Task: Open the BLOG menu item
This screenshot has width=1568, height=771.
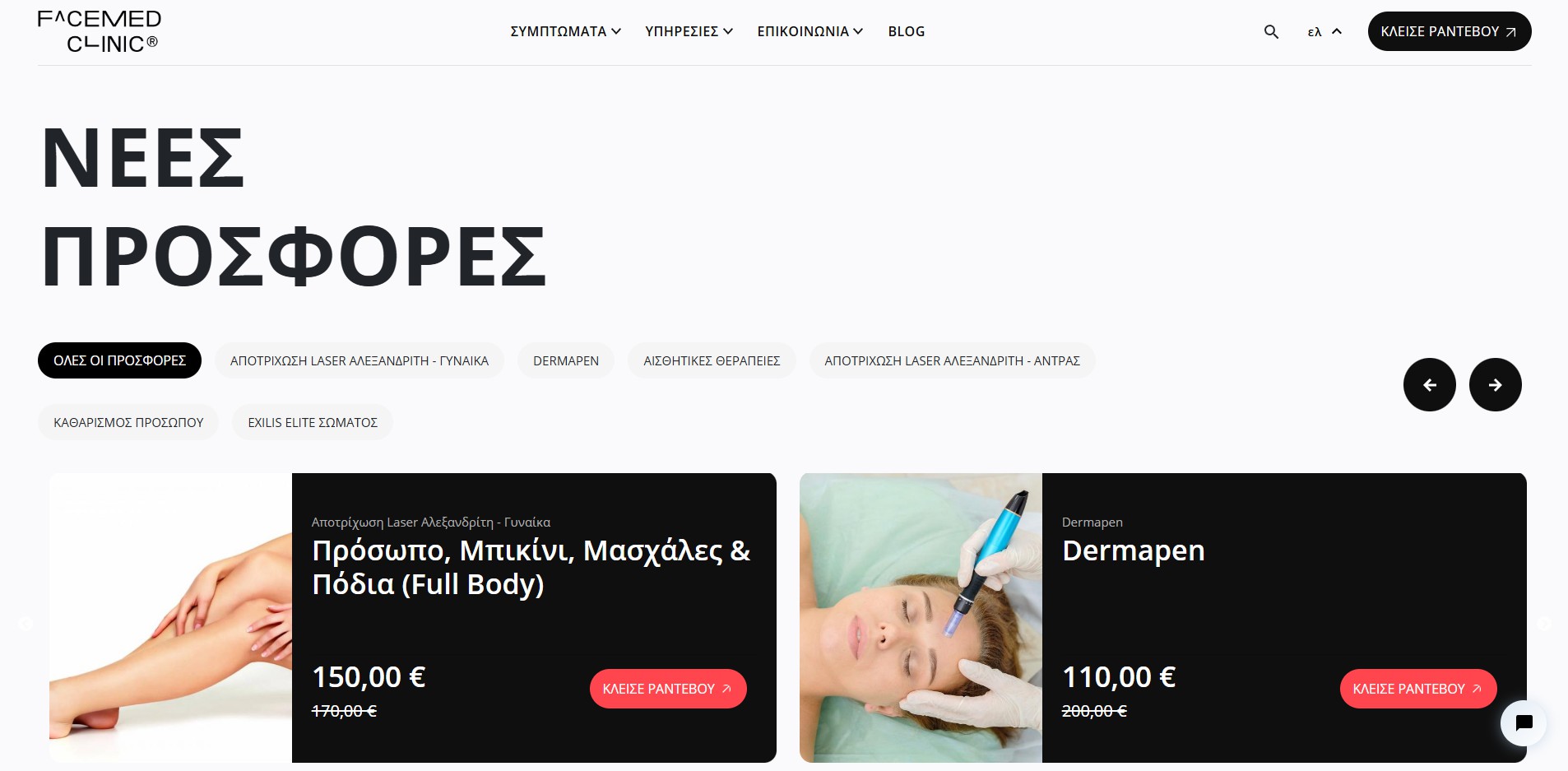Action: pyautogui.click(x=907, y=31)
